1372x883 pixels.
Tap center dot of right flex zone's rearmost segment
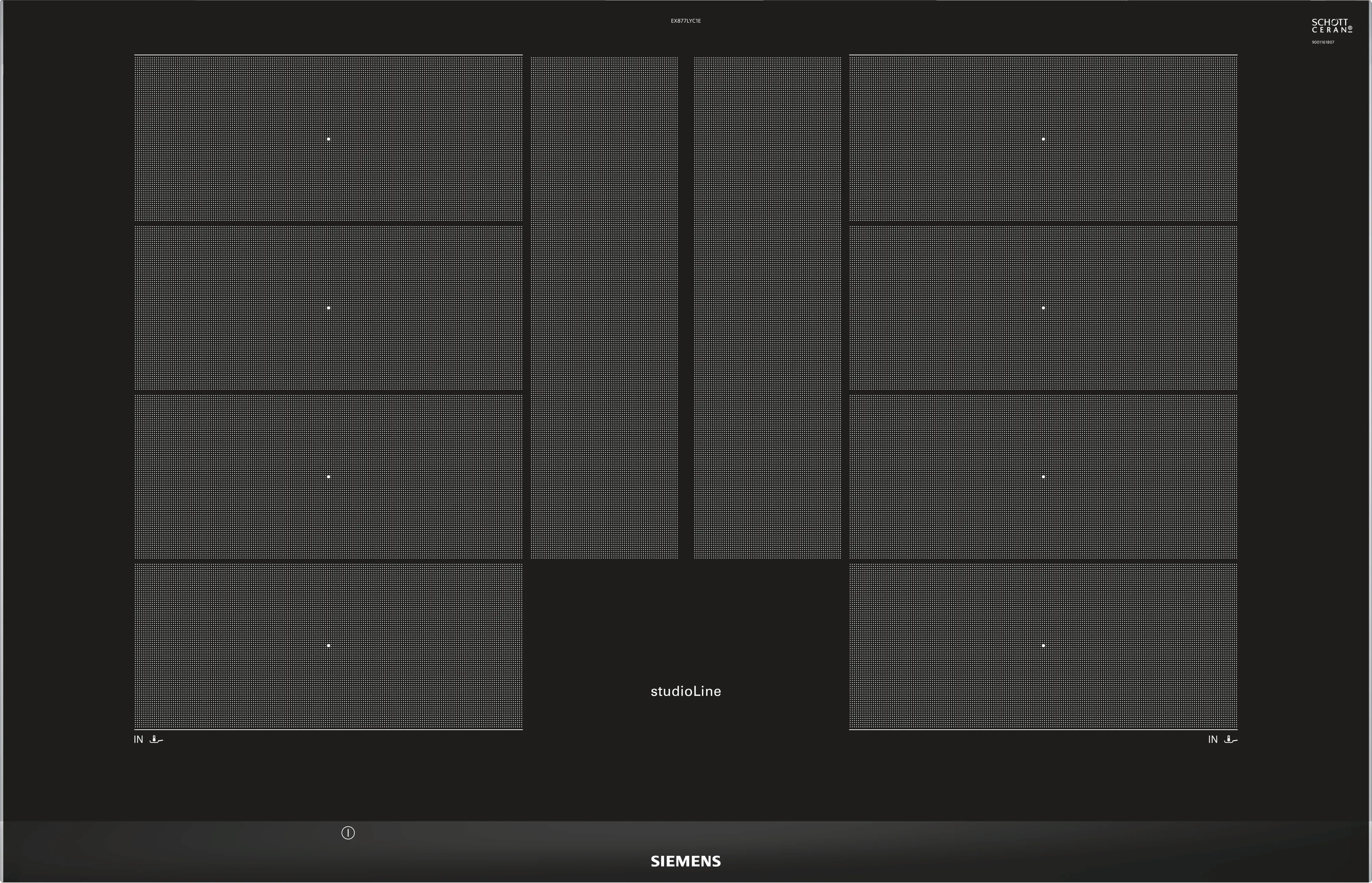click(1043, 139)
